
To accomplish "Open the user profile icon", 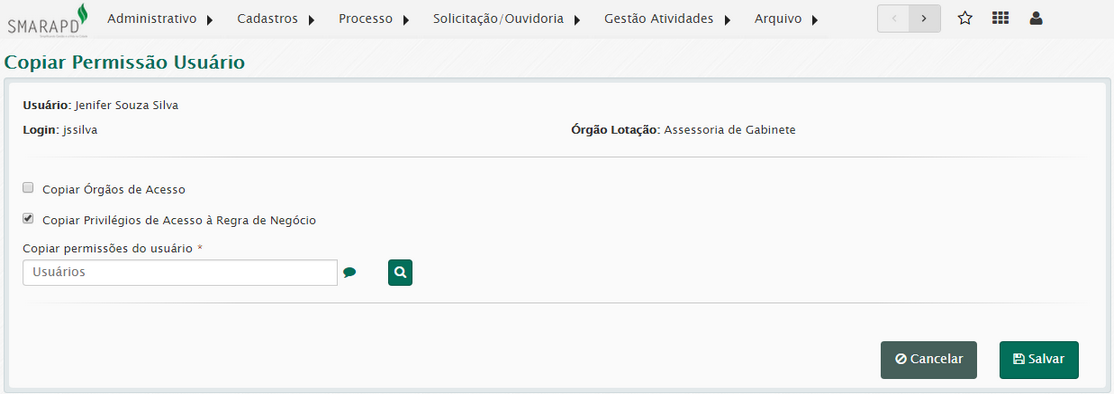I will pyautogui.click(x=1036, y=18).
